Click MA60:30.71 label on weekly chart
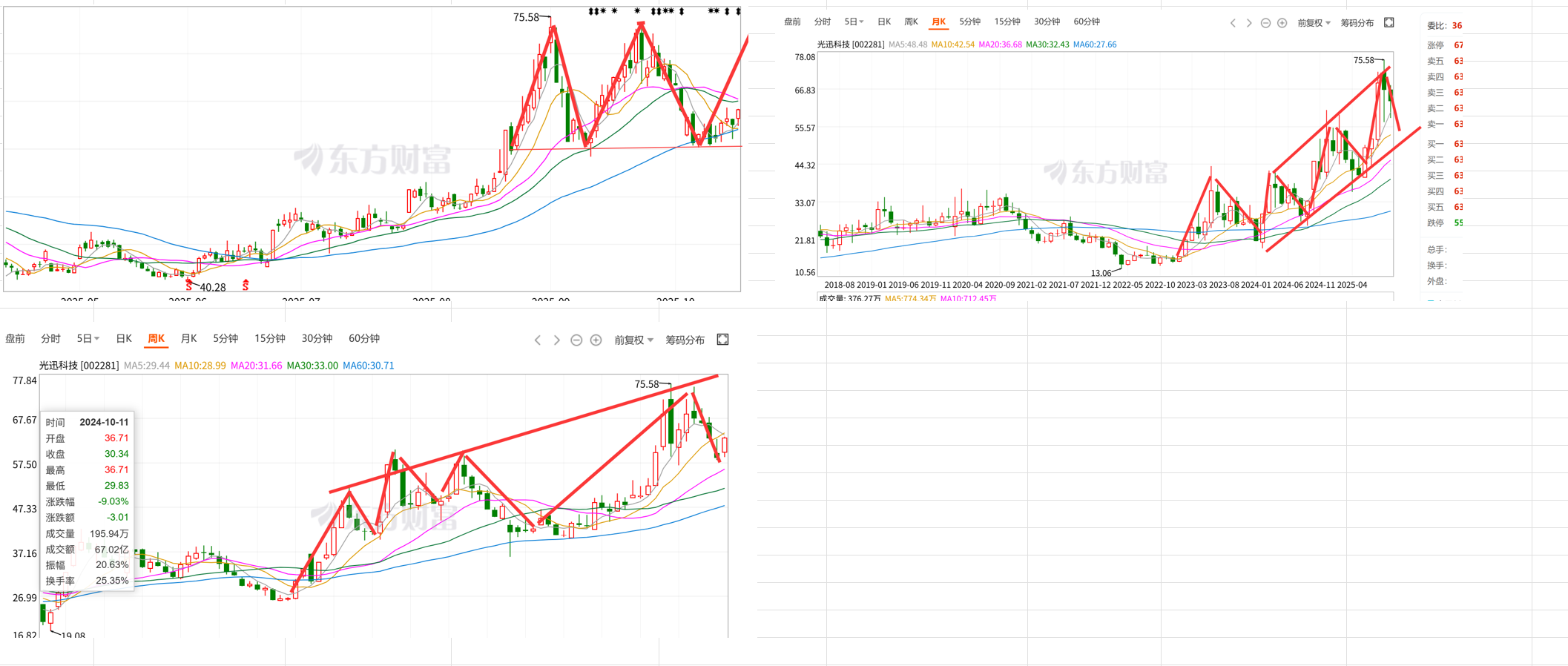This screenshot has height=666, width=1568. (369, 366)
